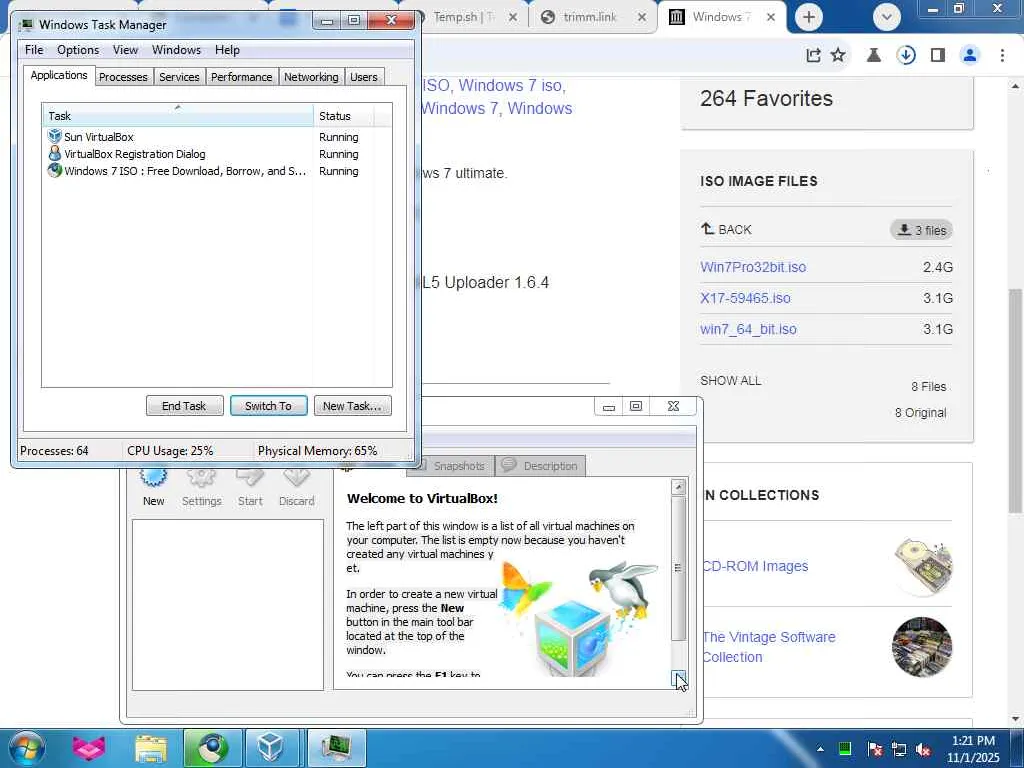Switch to the Processes tab
Viewport: 1024px width, 768px height.
pos(123,77)
